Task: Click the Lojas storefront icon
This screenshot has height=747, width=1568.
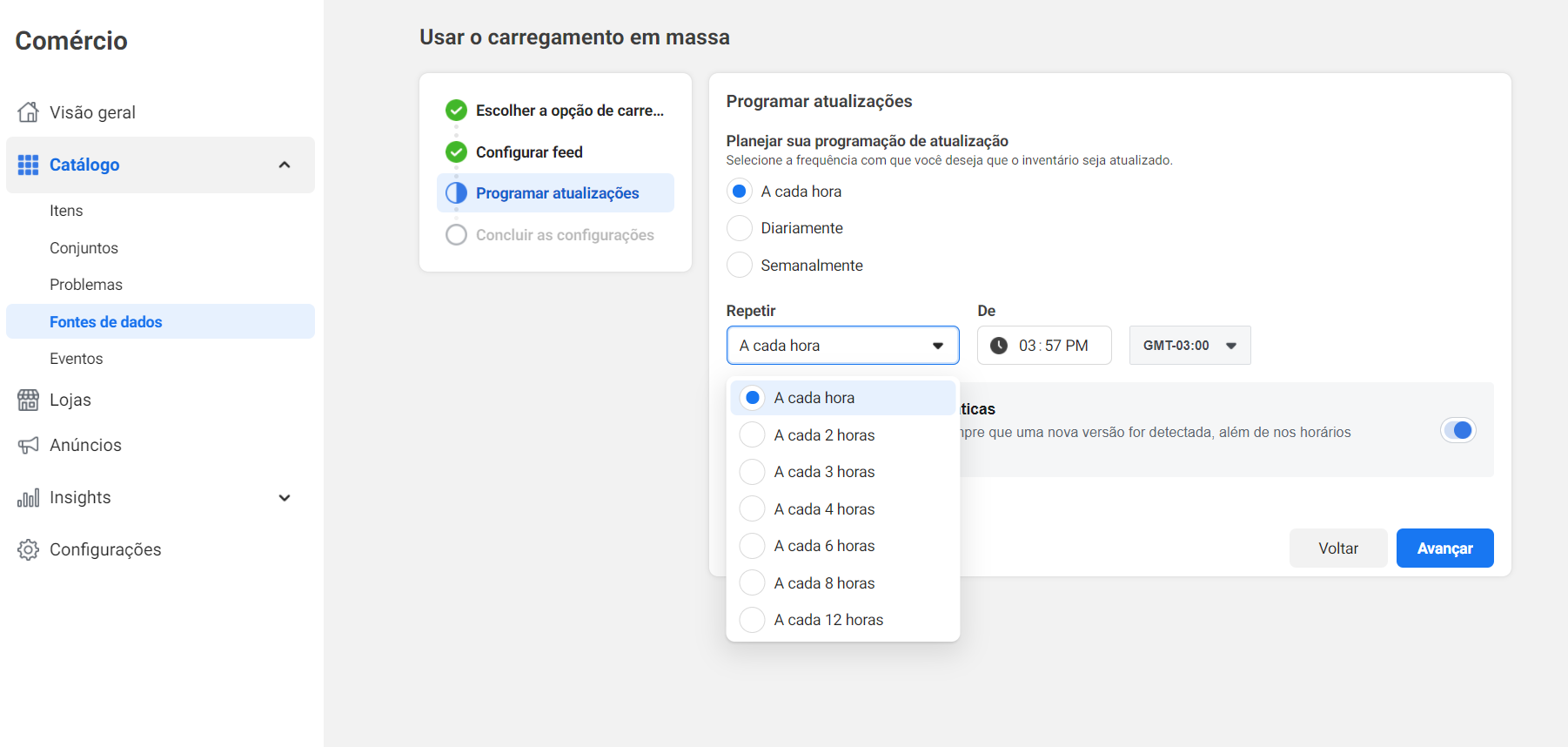Action: tap(28, 400)
